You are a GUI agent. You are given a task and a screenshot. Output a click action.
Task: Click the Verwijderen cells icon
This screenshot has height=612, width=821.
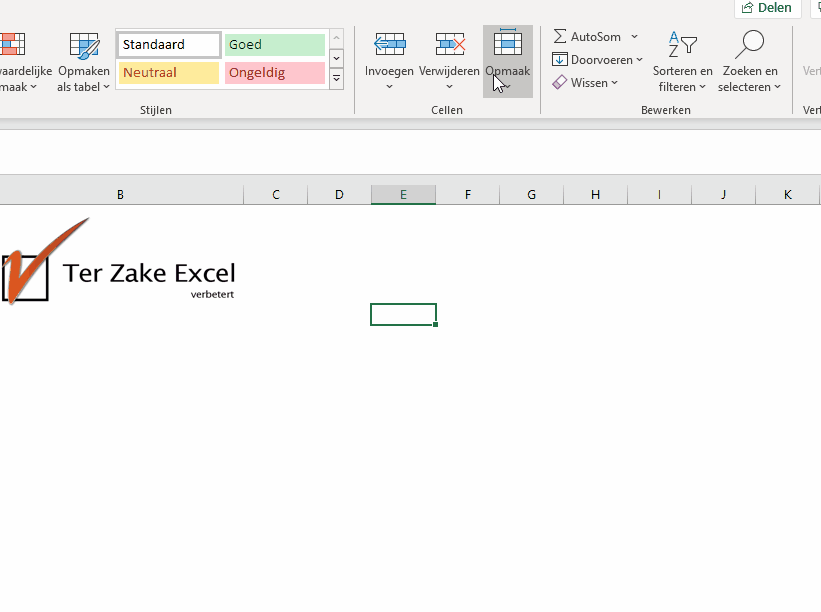coord(449,44)
